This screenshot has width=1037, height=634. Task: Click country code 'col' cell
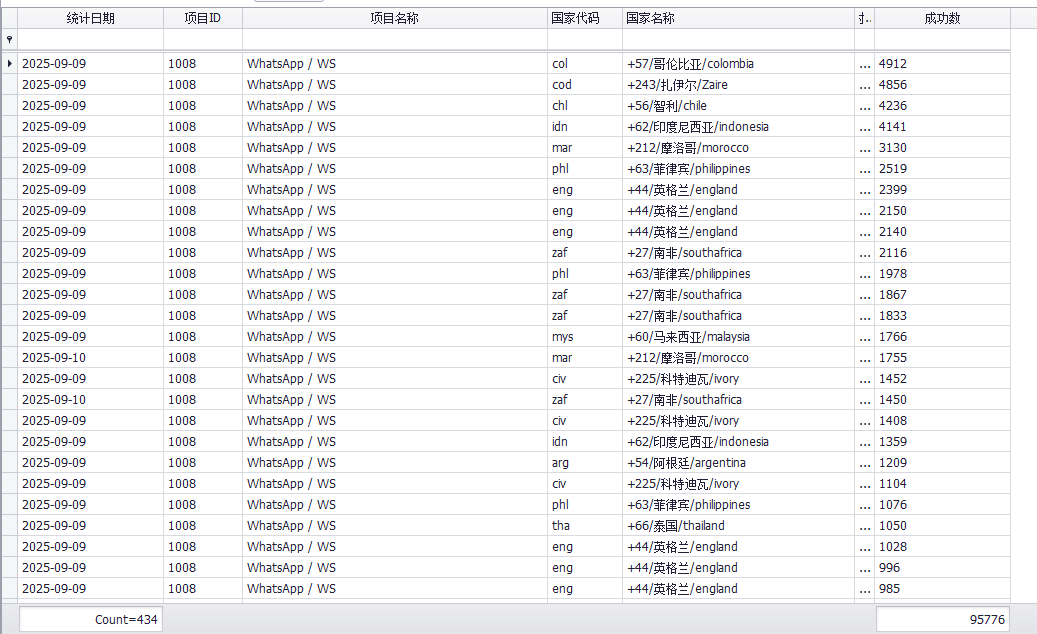pyautogui.click(x=585, y=64)
